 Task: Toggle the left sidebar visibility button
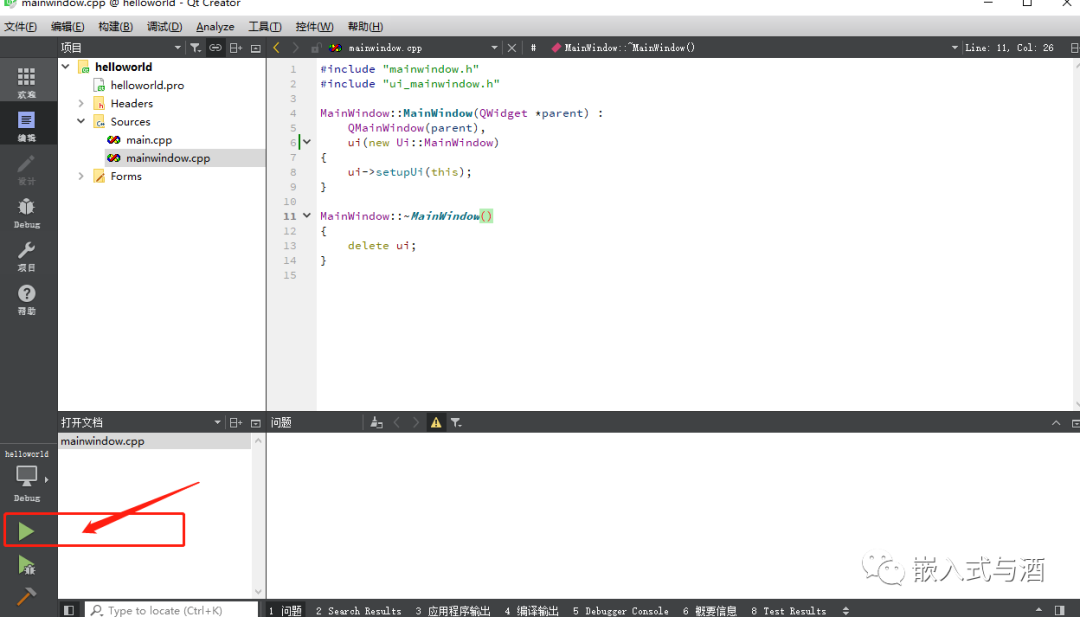69,610
